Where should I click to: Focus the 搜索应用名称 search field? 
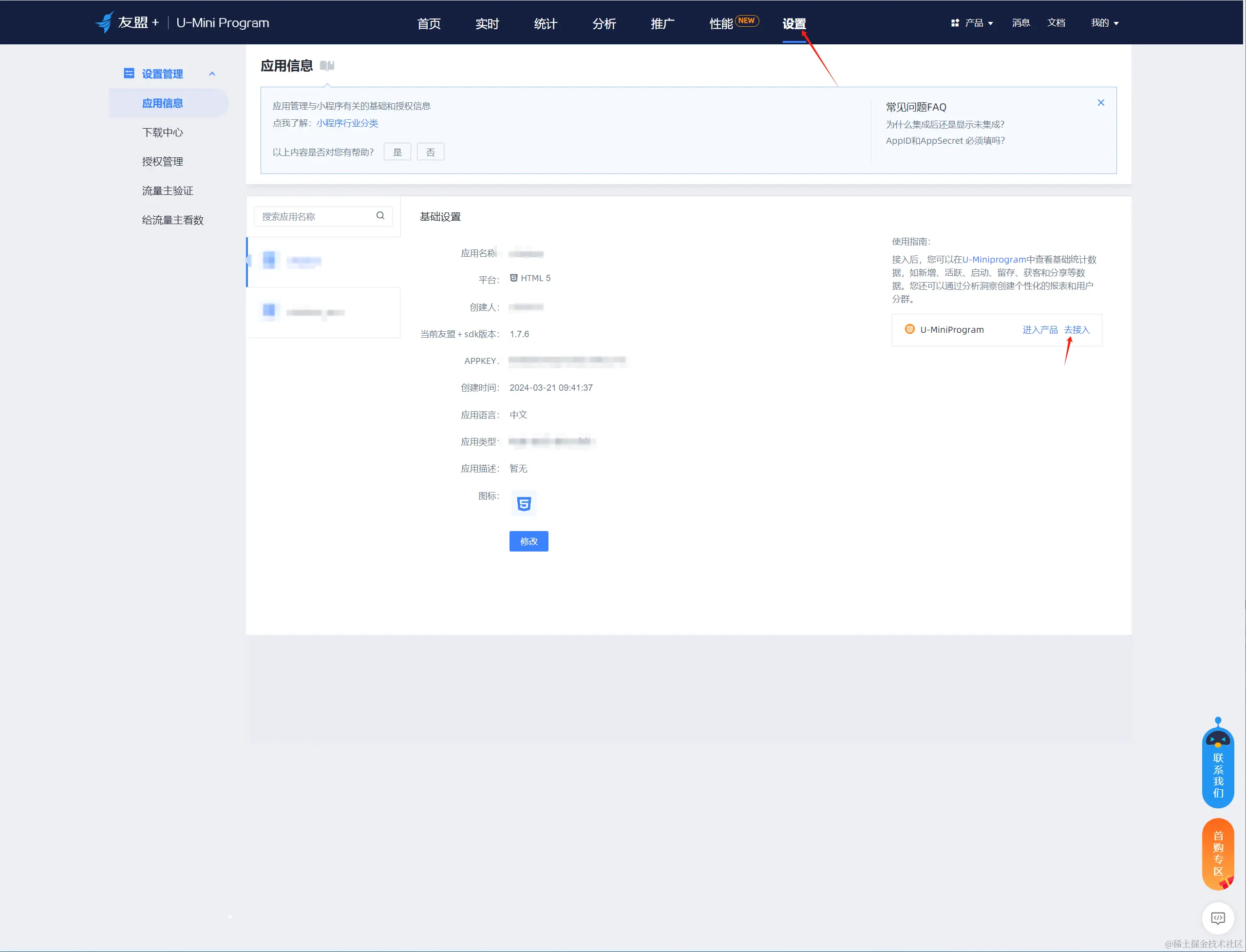315,216
